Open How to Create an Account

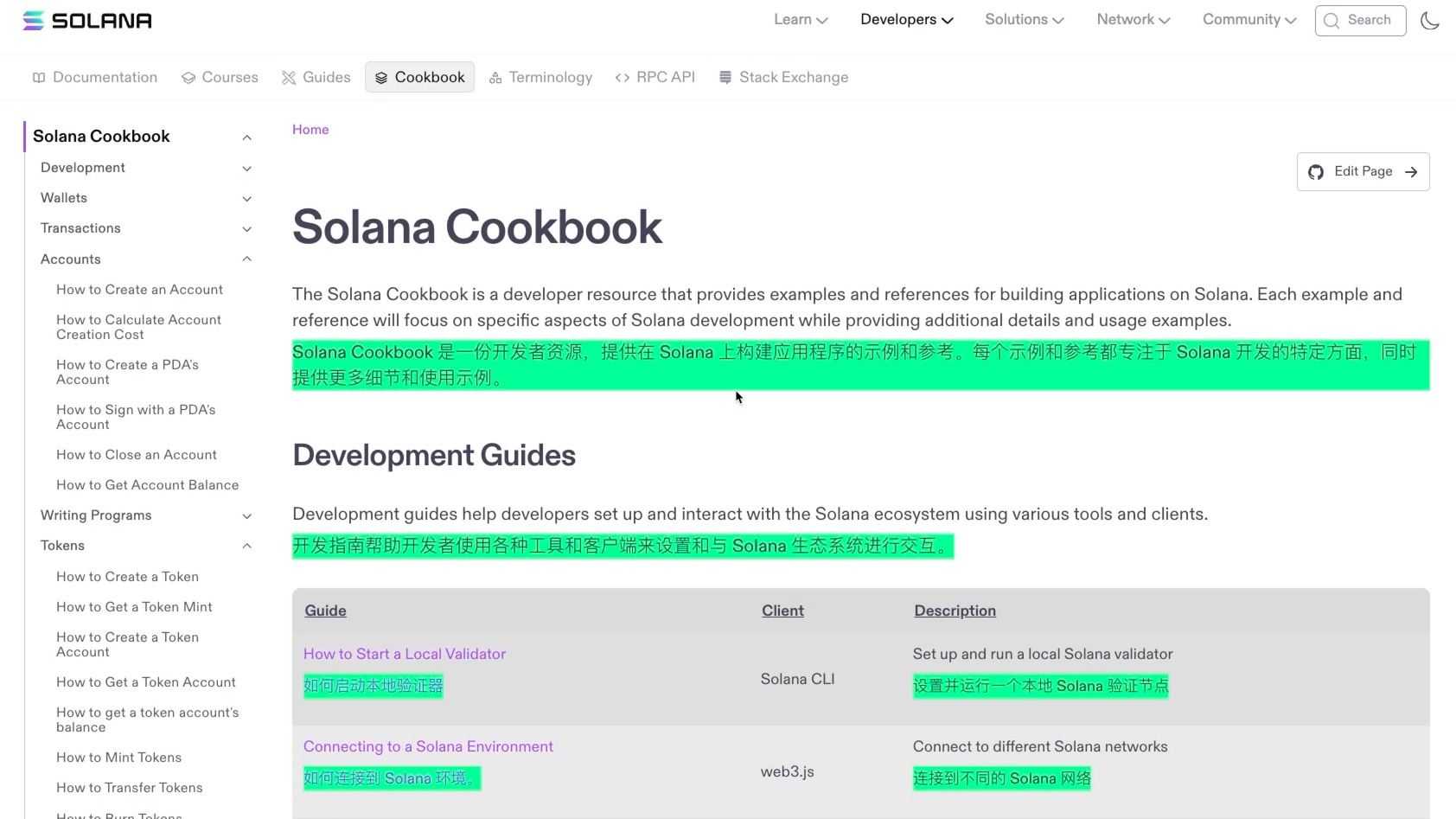click(139, 290)
